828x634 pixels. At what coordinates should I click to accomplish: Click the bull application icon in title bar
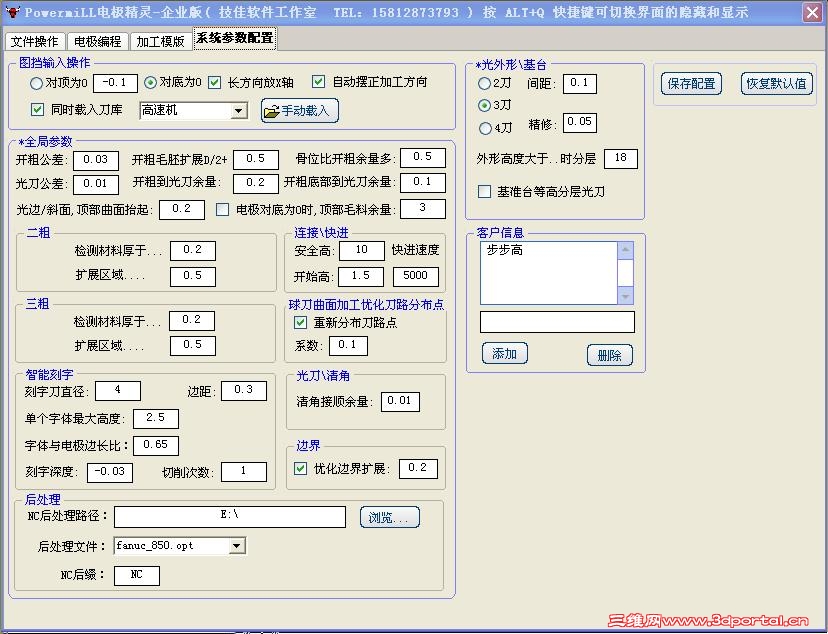coord(12,12)
